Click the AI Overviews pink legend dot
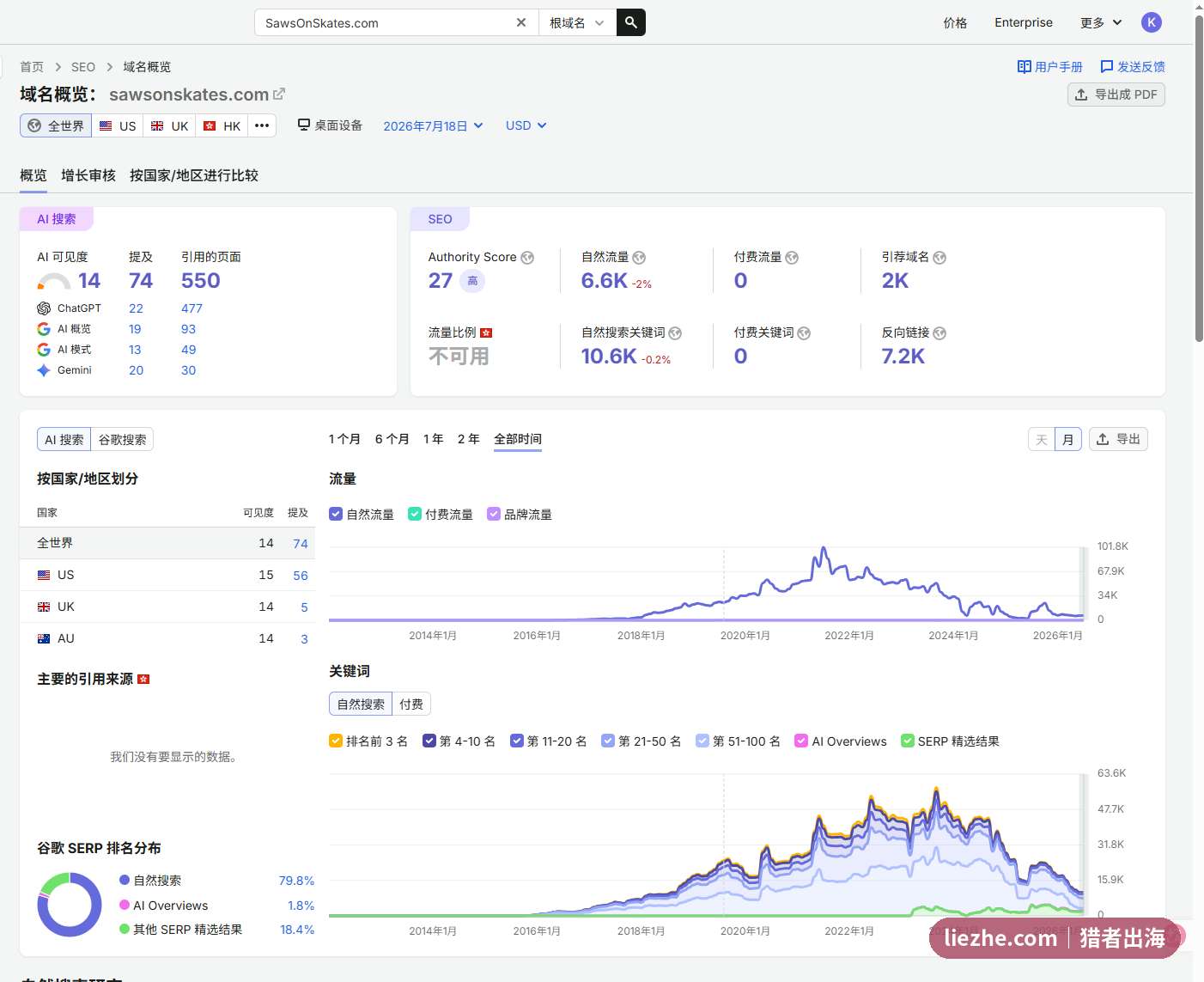 tap(125, 905)
